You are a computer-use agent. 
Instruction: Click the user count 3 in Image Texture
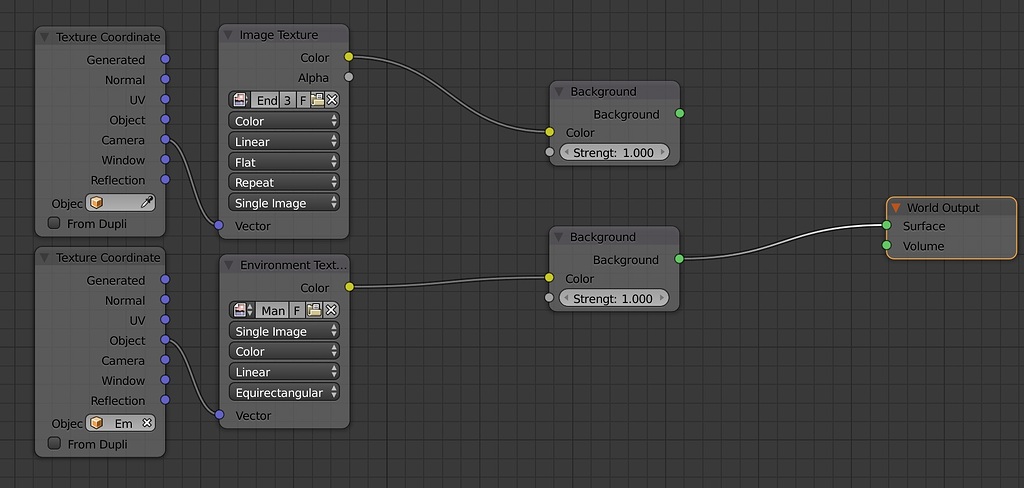pyautogui.click(x=287, y=100)
